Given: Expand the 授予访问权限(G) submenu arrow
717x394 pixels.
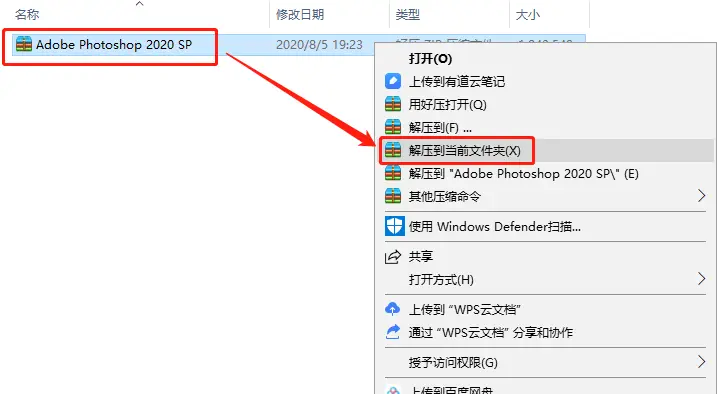Looking at the screenshot, I should point(701,362).
